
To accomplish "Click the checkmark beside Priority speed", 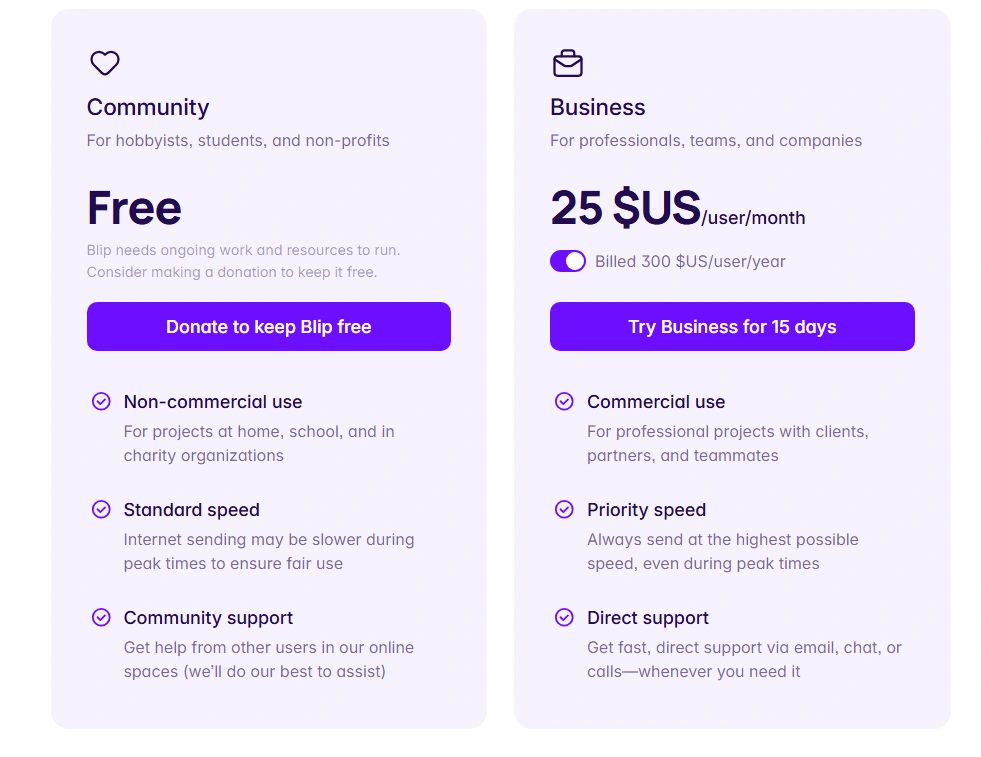I will pyautogui.click(x=564, y=509).
